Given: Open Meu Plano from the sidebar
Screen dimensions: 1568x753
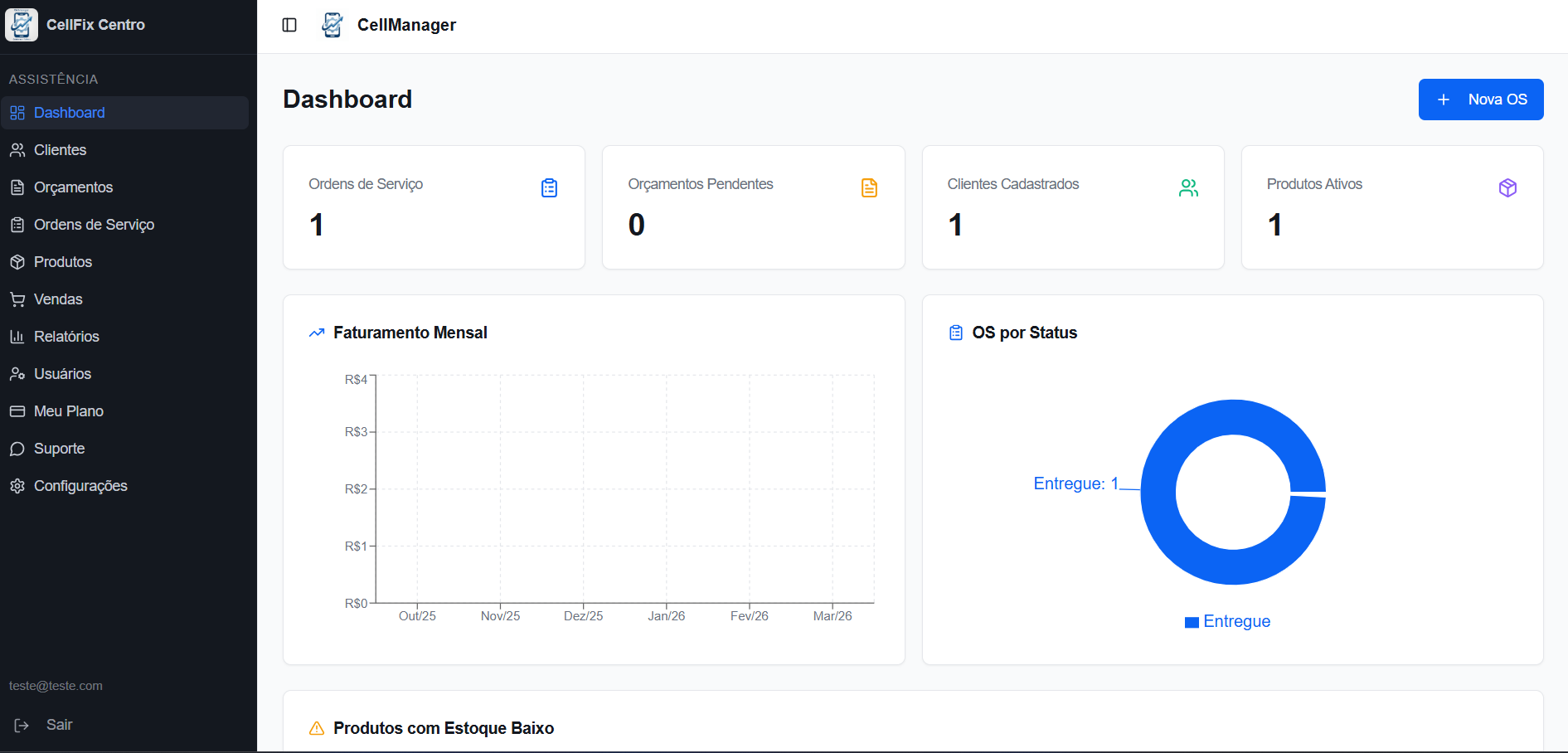Looking at the screenshot, I should tap(124, 411).
